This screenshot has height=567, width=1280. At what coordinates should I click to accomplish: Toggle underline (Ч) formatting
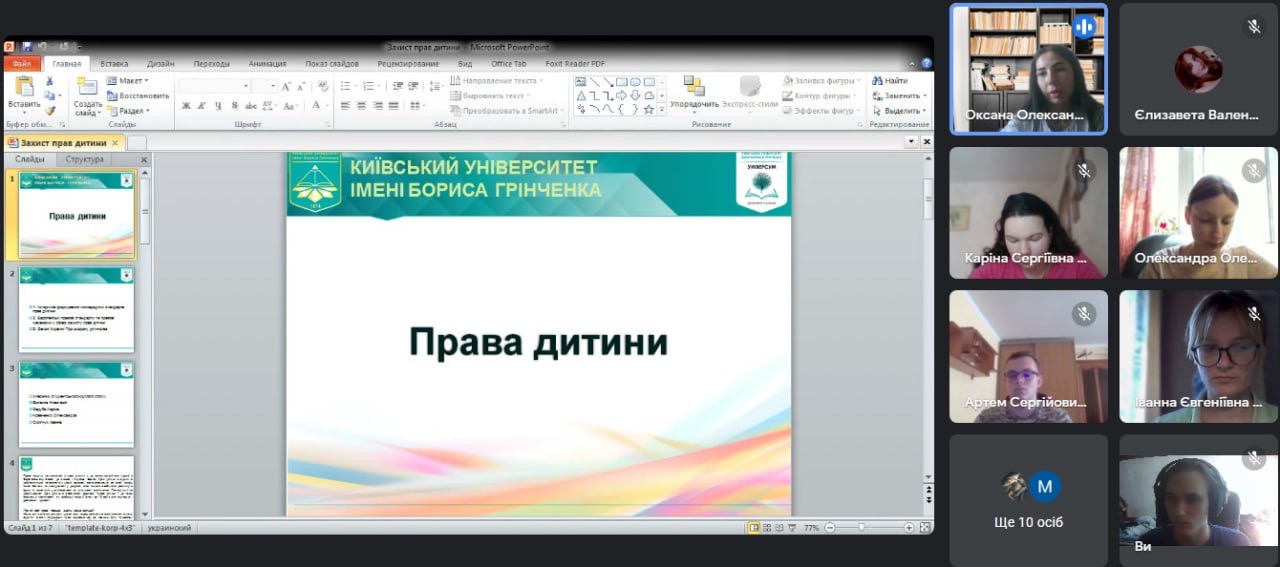(x=217, y=106)
